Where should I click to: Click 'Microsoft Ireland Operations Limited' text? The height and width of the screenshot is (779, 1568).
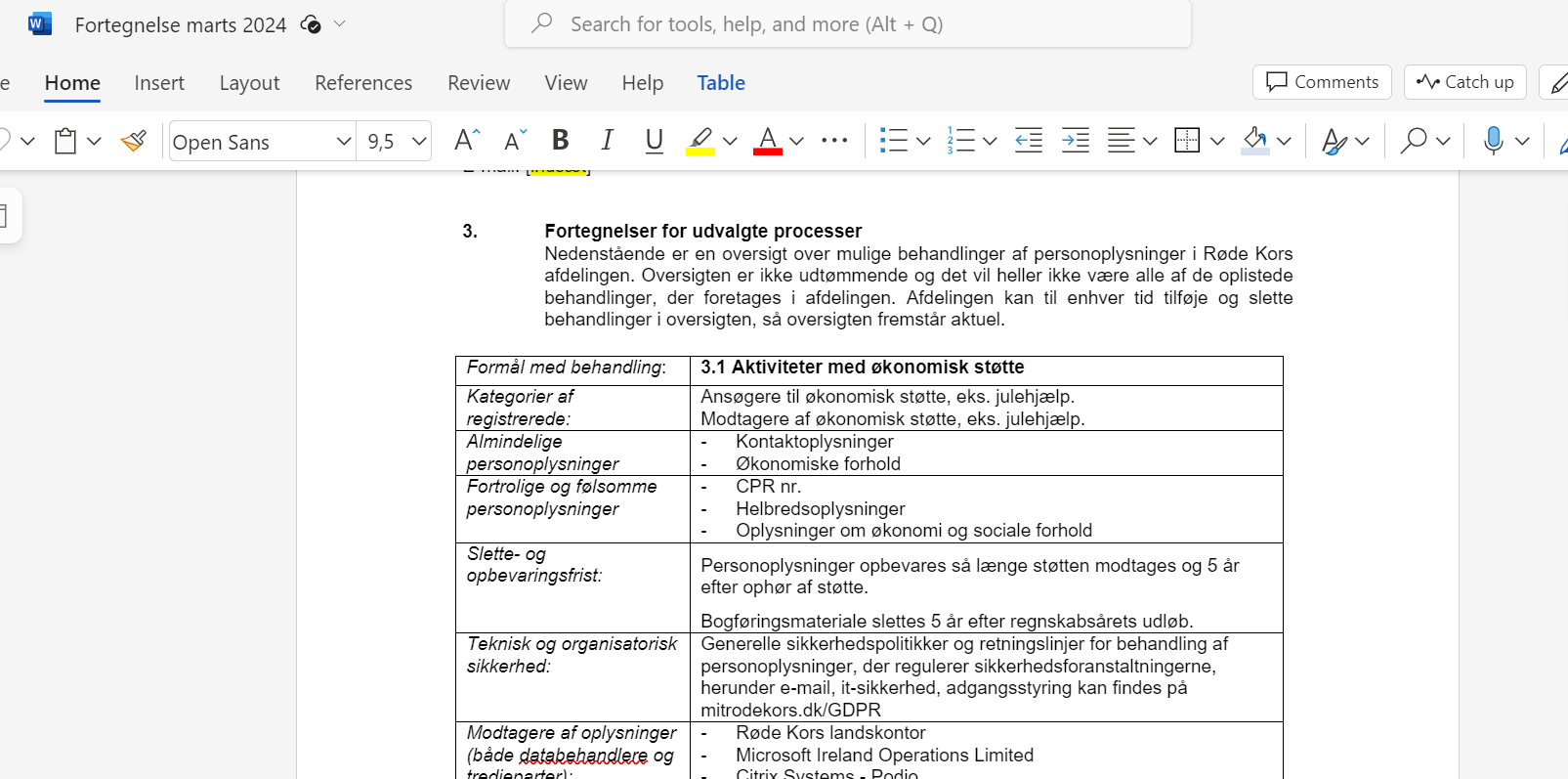point(885,756)
